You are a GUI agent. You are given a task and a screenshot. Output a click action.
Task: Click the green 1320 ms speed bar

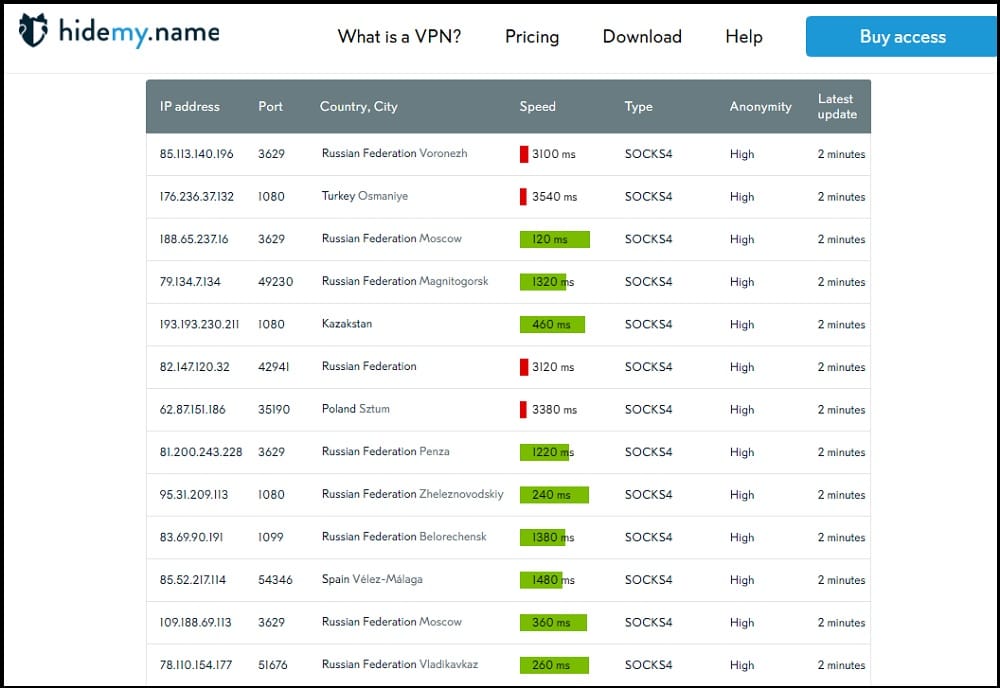pos(543,282)
